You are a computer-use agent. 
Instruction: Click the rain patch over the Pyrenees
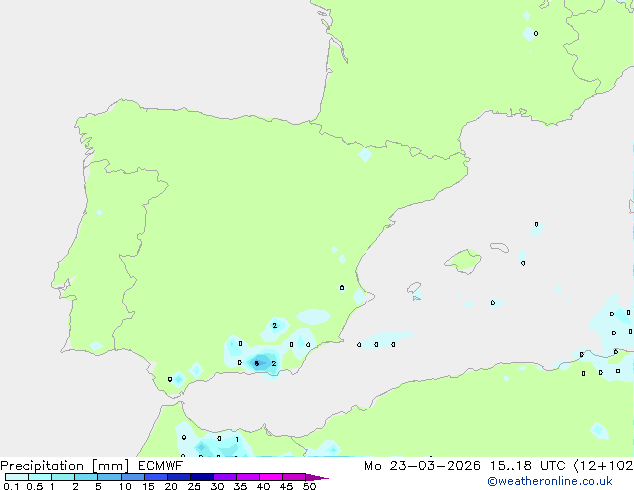click(365, 154)
